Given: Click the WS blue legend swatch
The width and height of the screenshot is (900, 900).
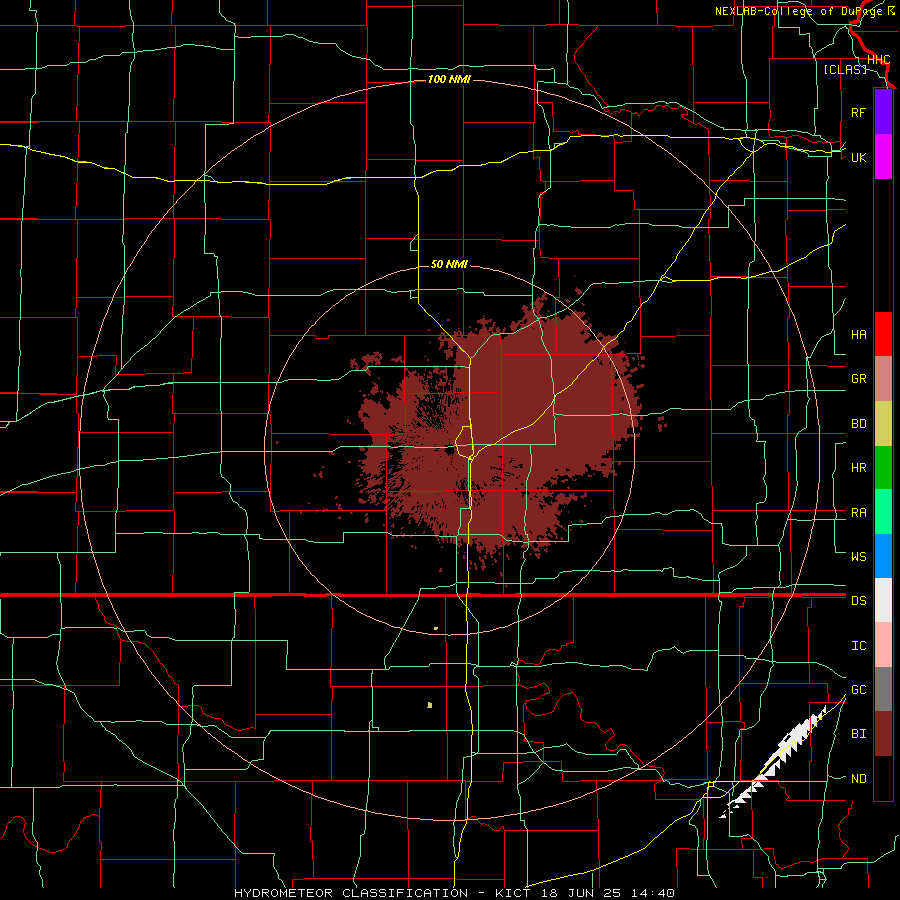Looking at the screenshot, I should point(883,556).
